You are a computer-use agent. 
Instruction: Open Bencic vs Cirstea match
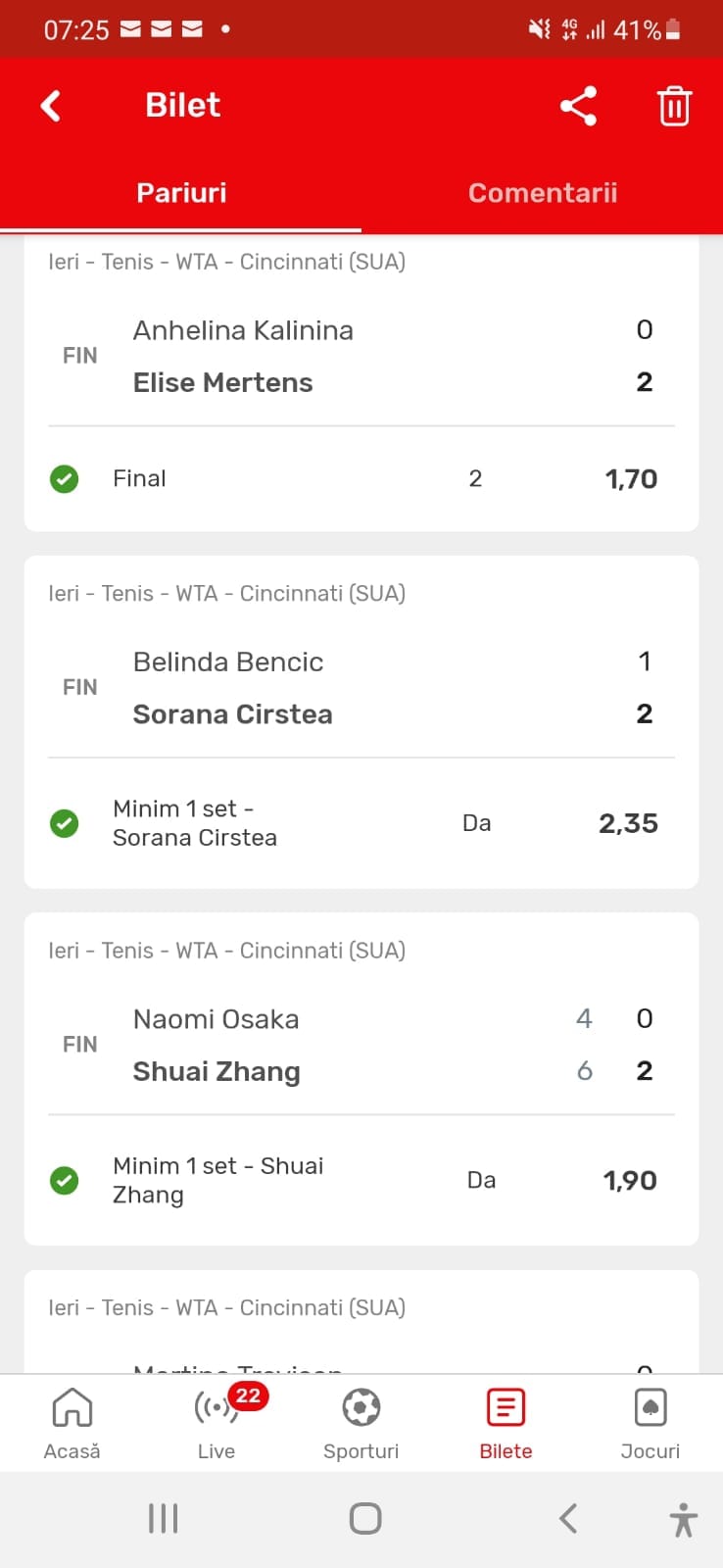point(361,687)
